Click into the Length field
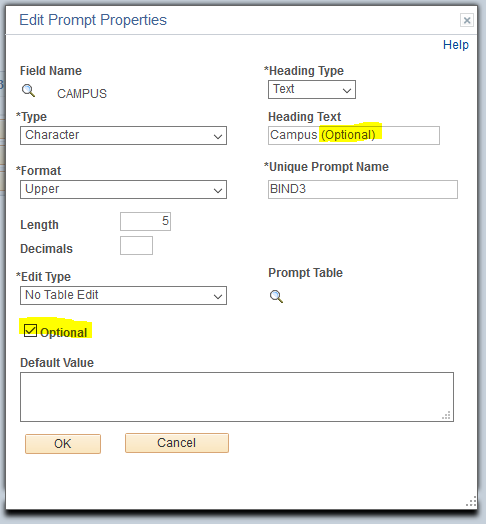Screen dimensions: 486x524 tap(145, 221)
